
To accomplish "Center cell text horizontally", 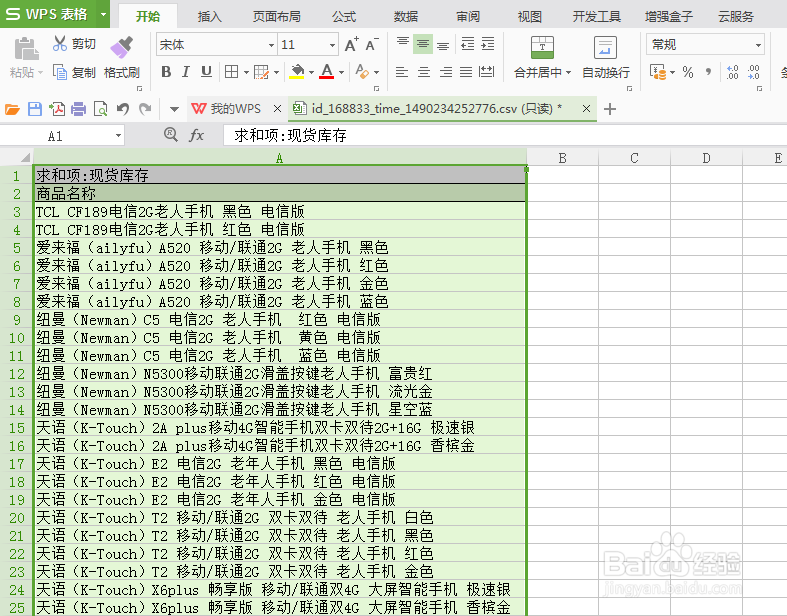I will (x=424, y=72).
